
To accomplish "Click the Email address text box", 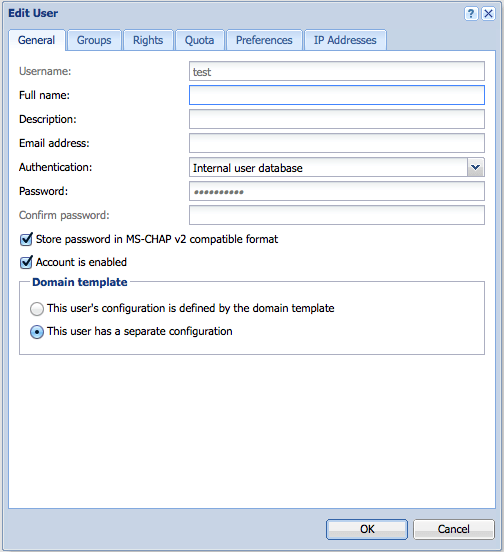I will coord(336,143).
